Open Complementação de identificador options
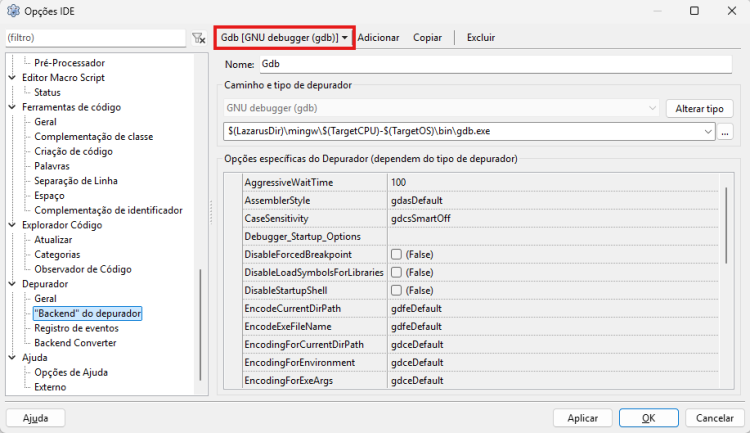This screenshot has width=750, height=433. (108, 211)
